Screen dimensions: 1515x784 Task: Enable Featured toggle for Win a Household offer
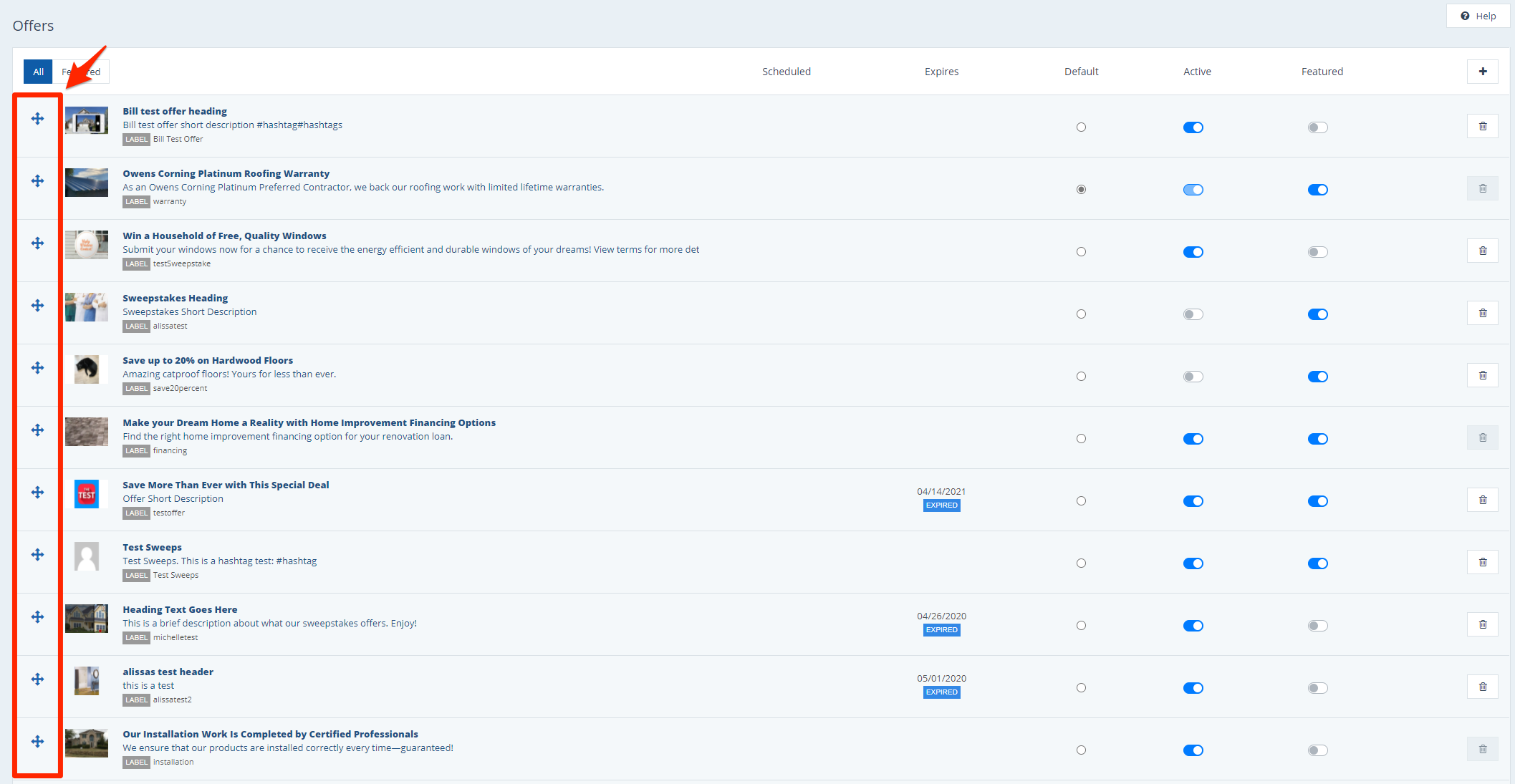1317,252
